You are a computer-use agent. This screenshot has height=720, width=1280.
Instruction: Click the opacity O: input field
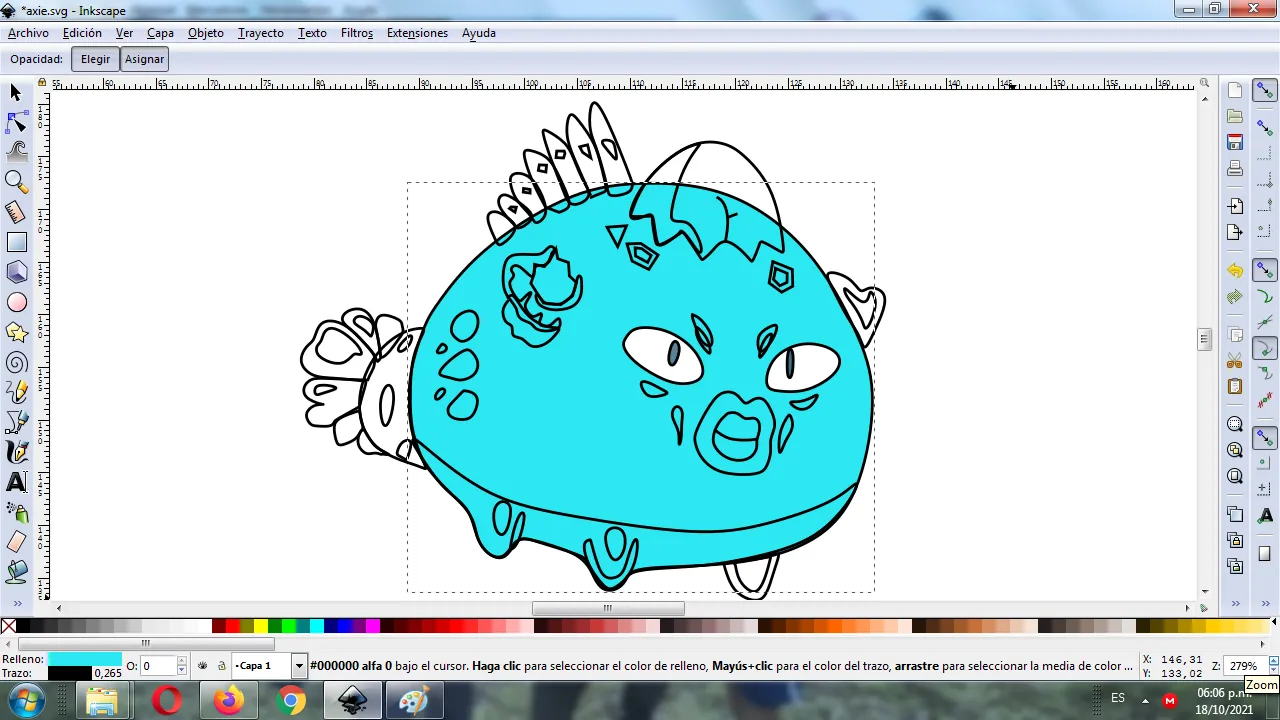click(x=157, y=665)
